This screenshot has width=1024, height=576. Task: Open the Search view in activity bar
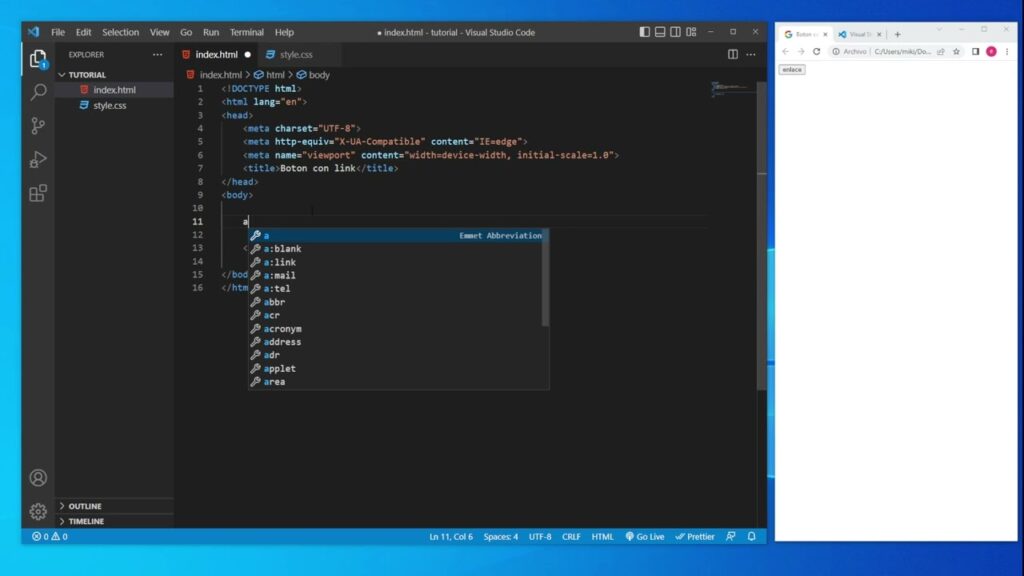pos(38,92)
